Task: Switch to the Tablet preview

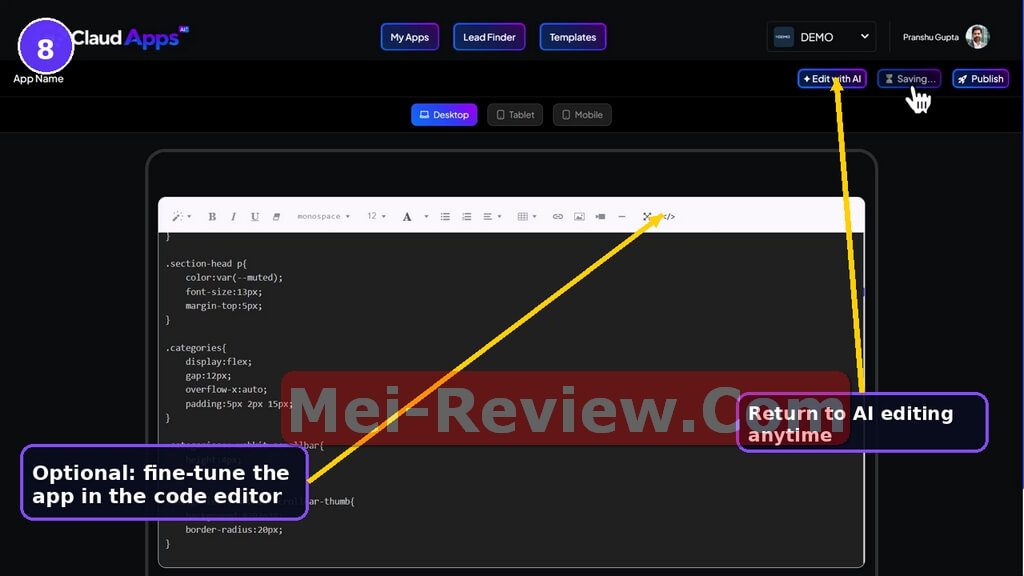Action: pos(515,115)
